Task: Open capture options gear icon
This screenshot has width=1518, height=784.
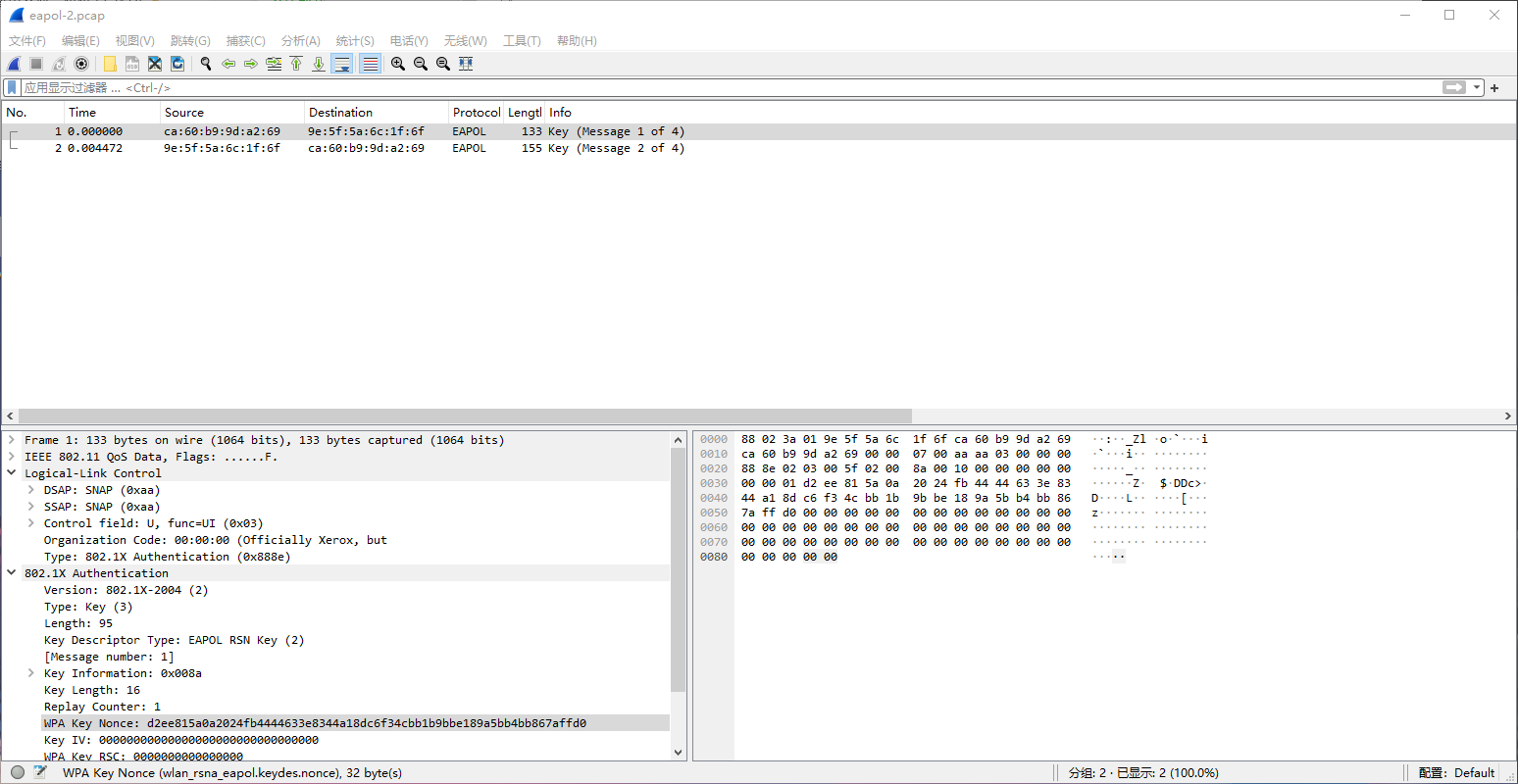Action: (81, 64)
